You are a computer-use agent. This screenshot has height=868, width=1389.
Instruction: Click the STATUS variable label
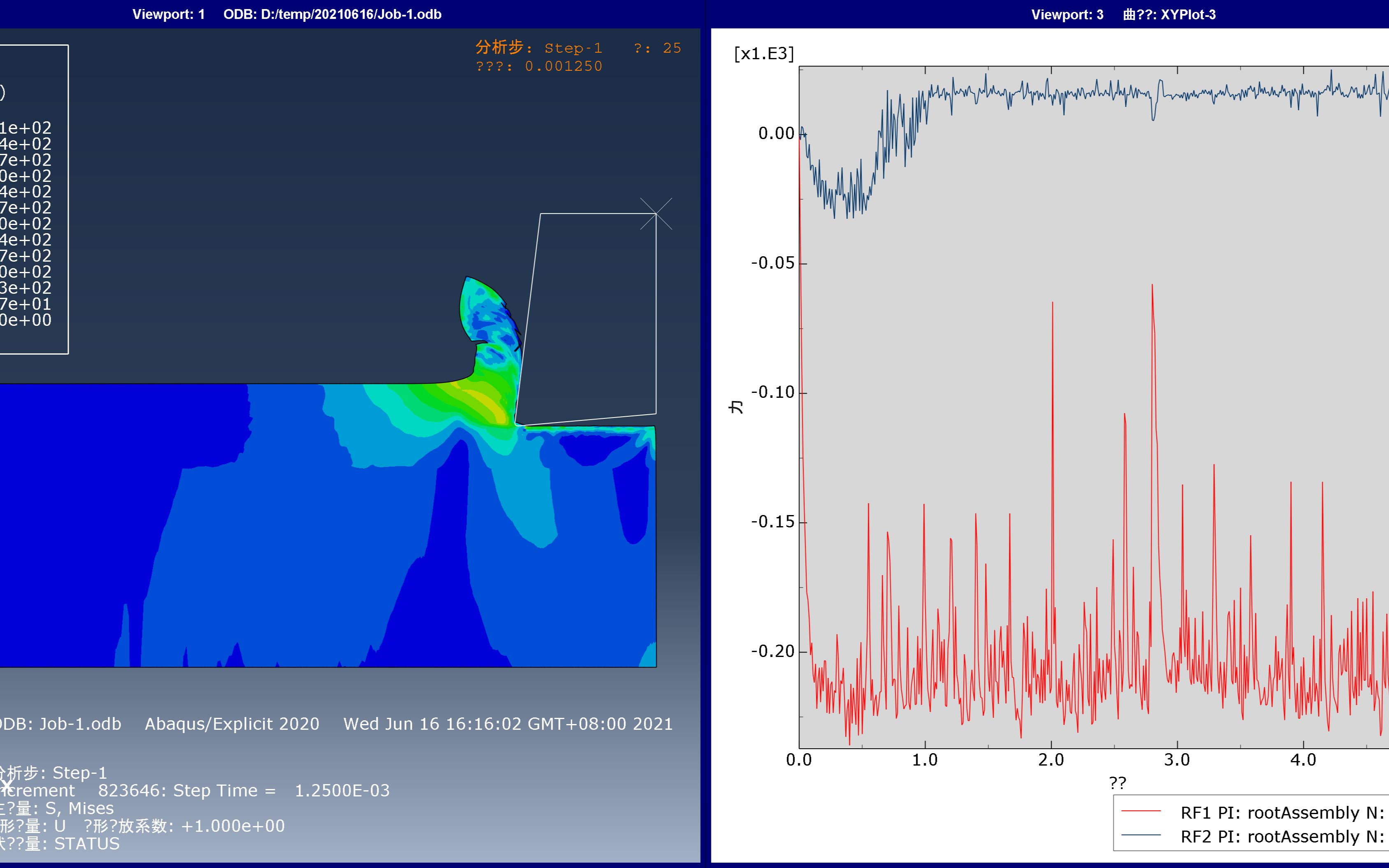click(x=87, y=844)
